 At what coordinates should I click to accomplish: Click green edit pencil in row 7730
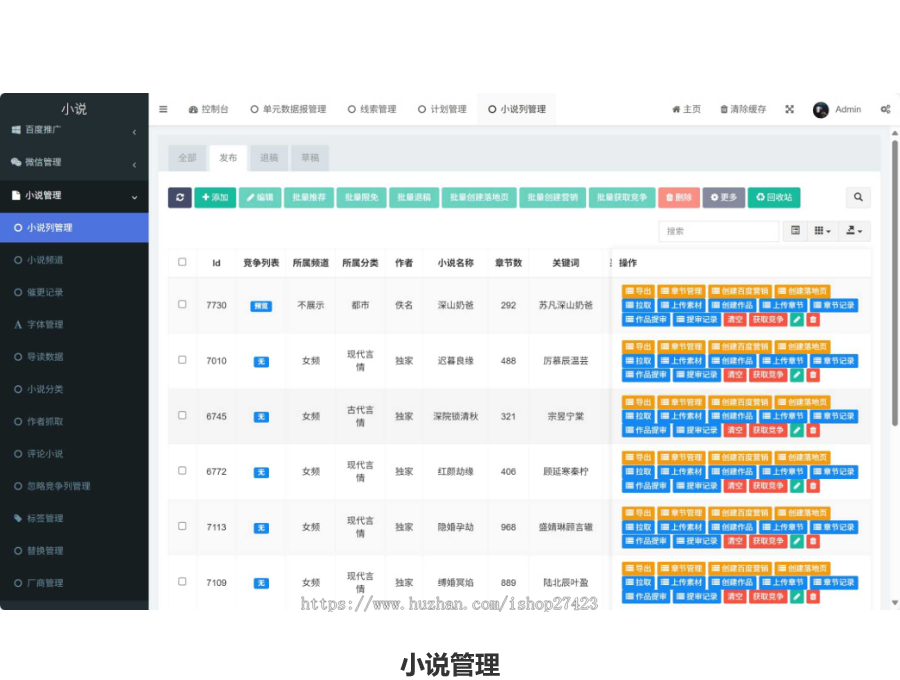(x=797, y=320)
